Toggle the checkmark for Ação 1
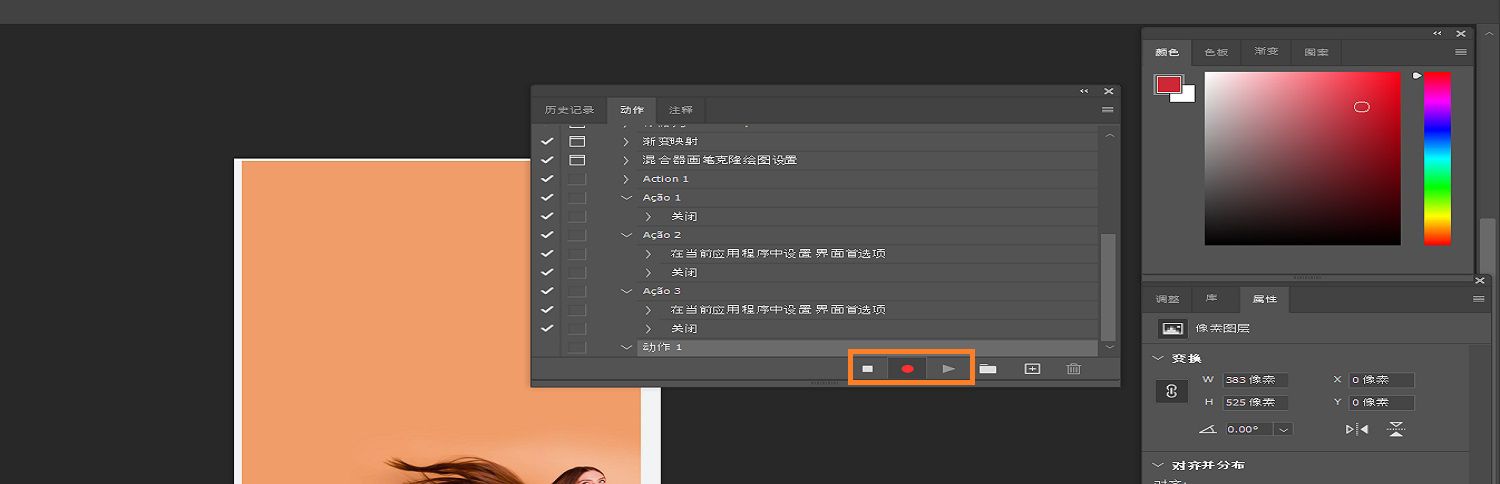The image size is (1500, 484). (547, 197)
